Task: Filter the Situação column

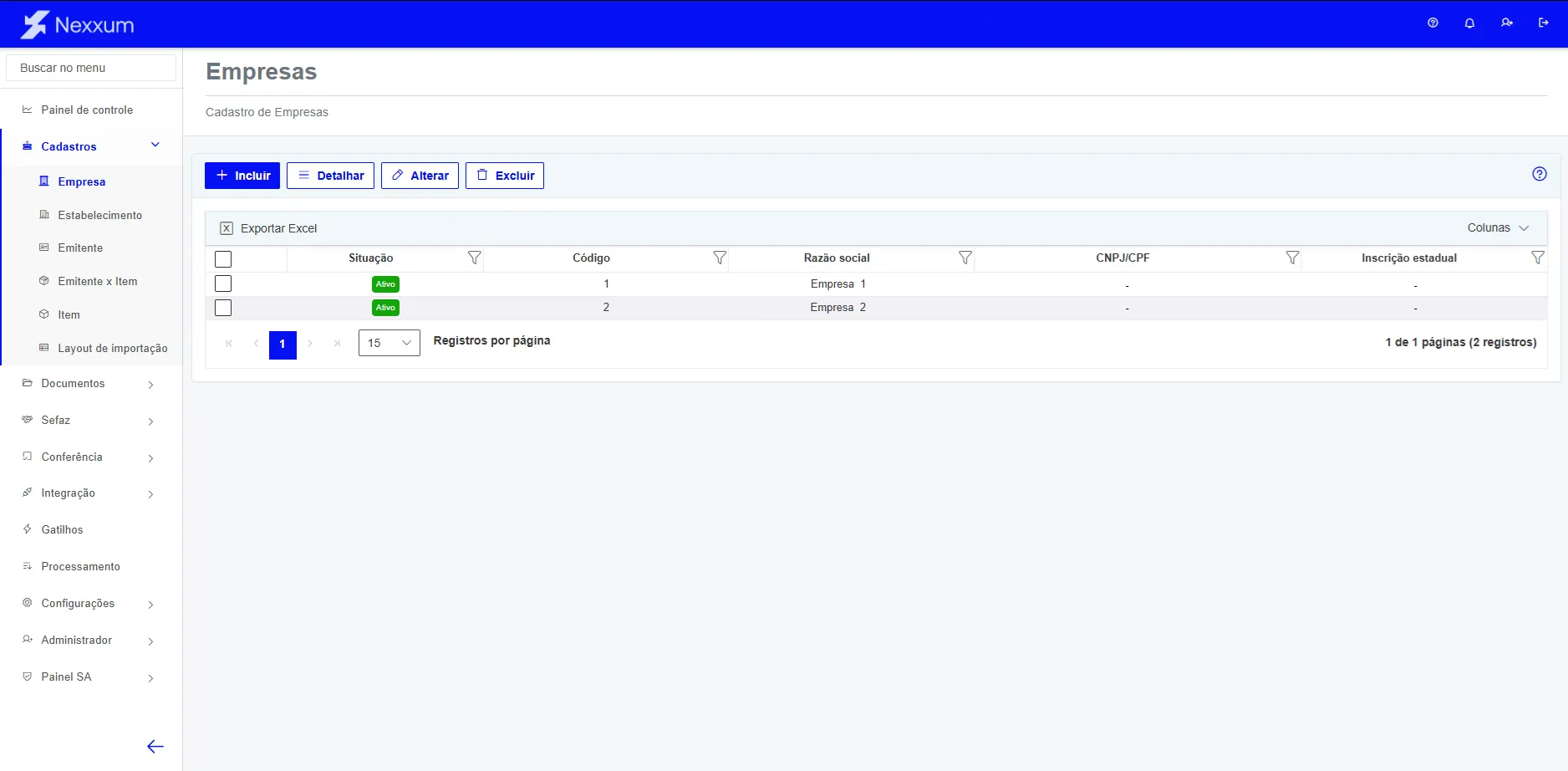Action: pos(474,258)
